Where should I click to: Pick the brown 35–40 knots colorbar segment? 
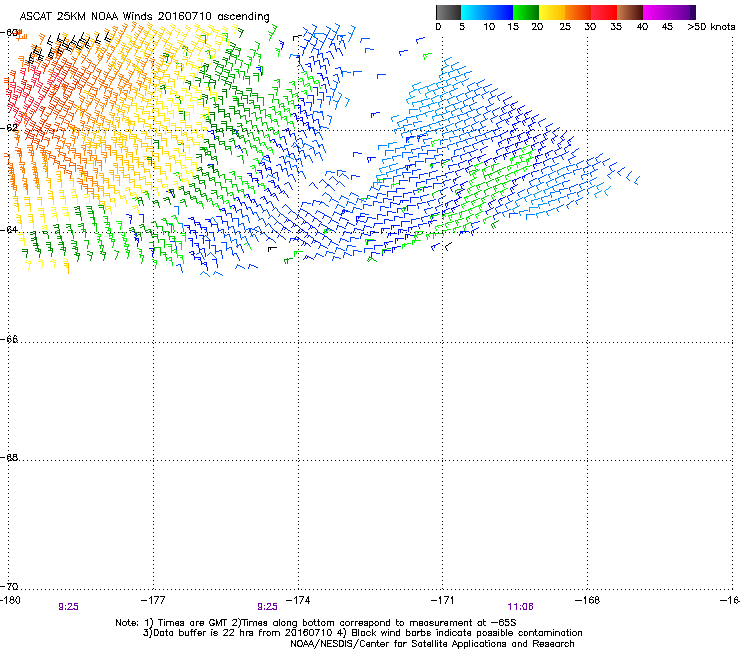click(x=630, y=12)
